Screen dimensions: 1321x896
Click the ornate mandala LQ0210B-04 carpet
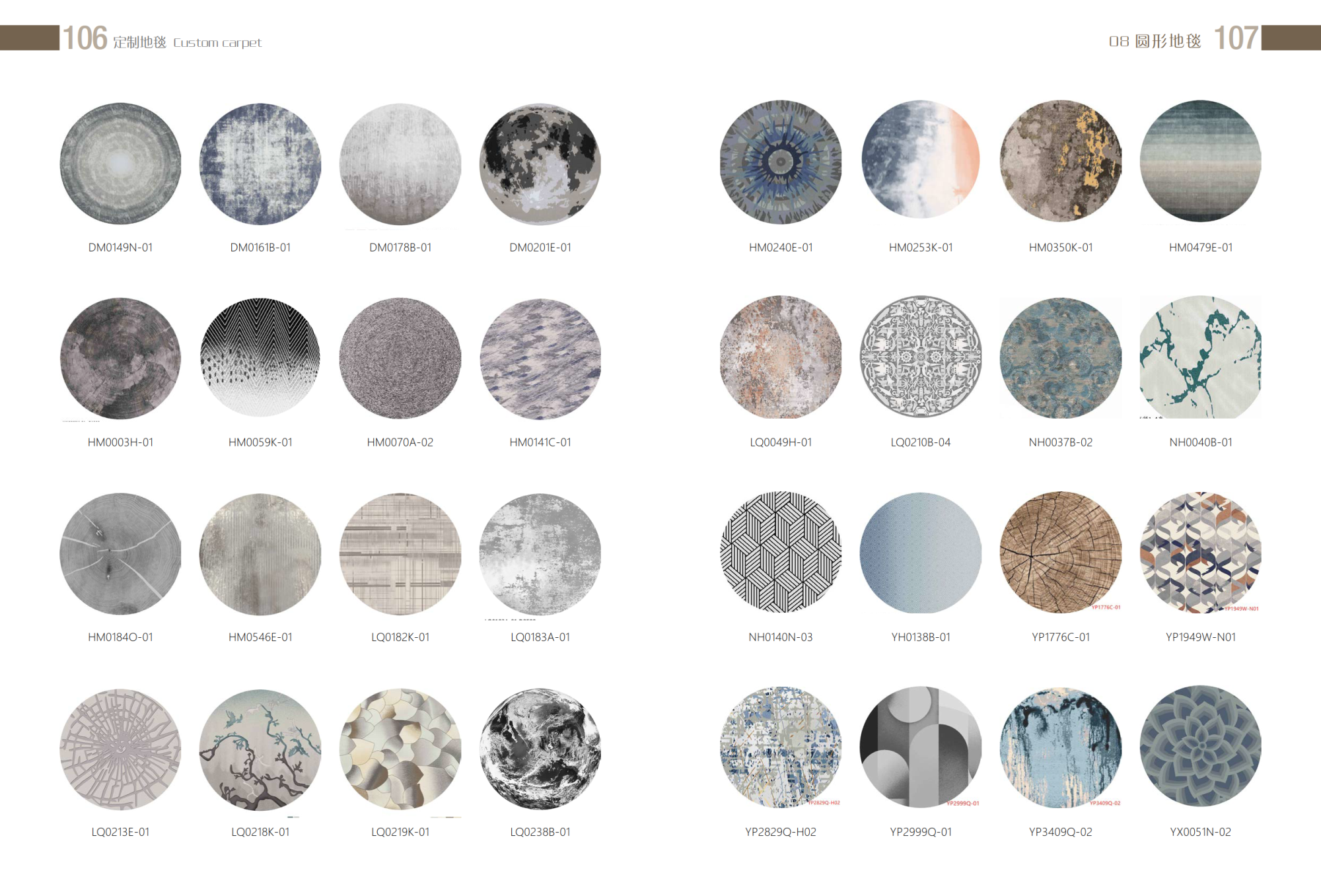tap(920, 357)
